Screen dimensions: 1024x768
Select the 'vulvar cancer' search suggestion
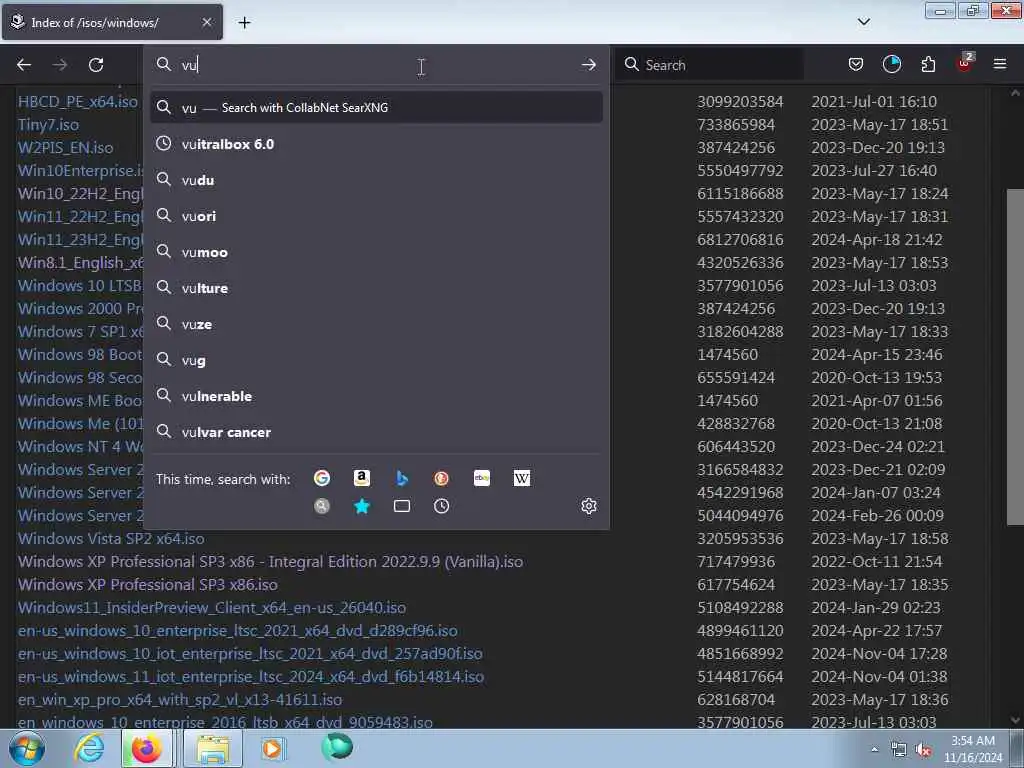(376, 432)
